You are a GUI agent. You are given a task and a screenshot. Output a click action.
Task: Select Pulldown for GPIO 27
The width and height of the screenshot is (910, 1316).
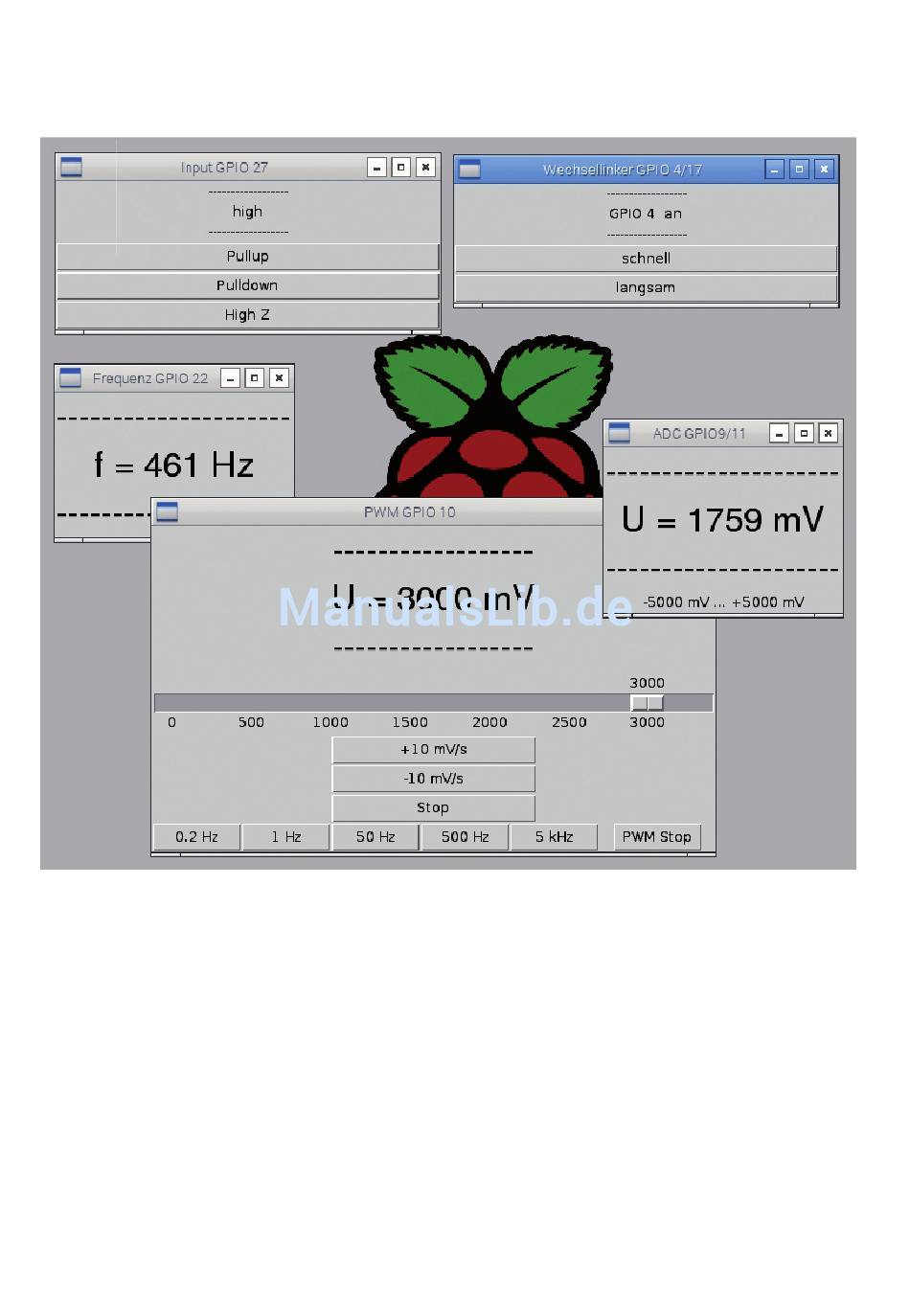click(247, 285)
